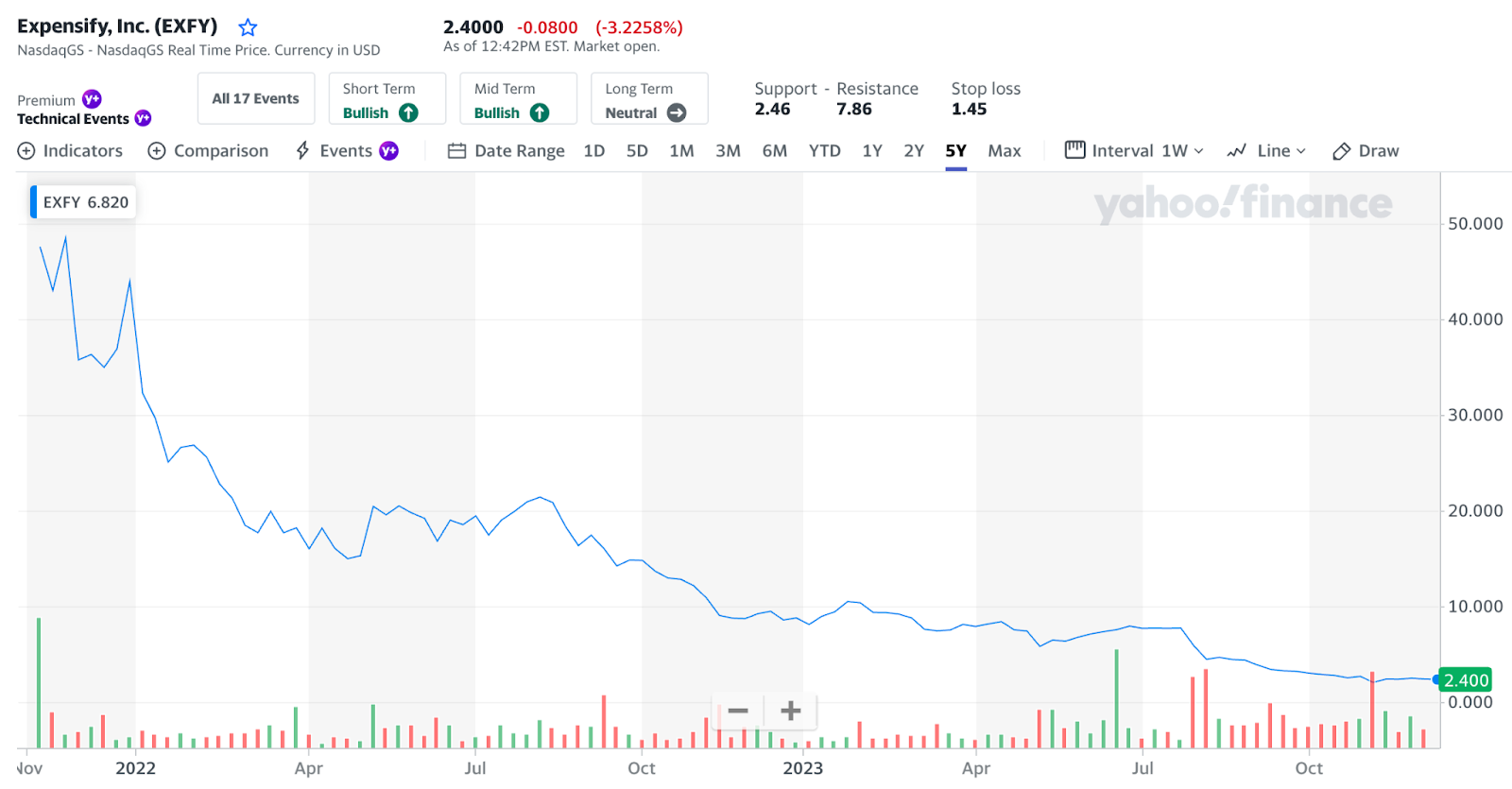Select the 5D range
This screenshot has height=789, width=1512.
[637, 151]
